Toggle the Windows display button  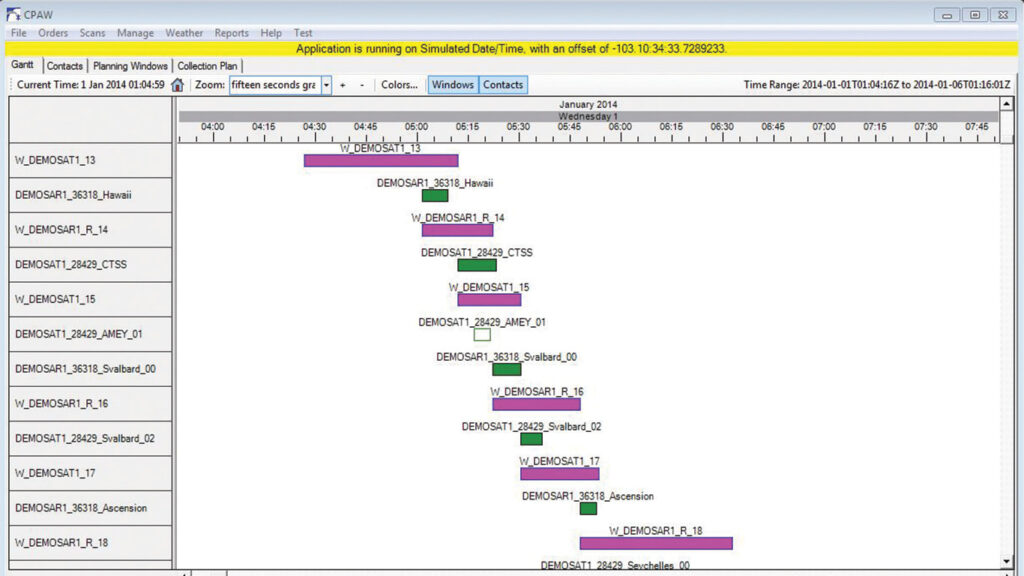(453, 85)
